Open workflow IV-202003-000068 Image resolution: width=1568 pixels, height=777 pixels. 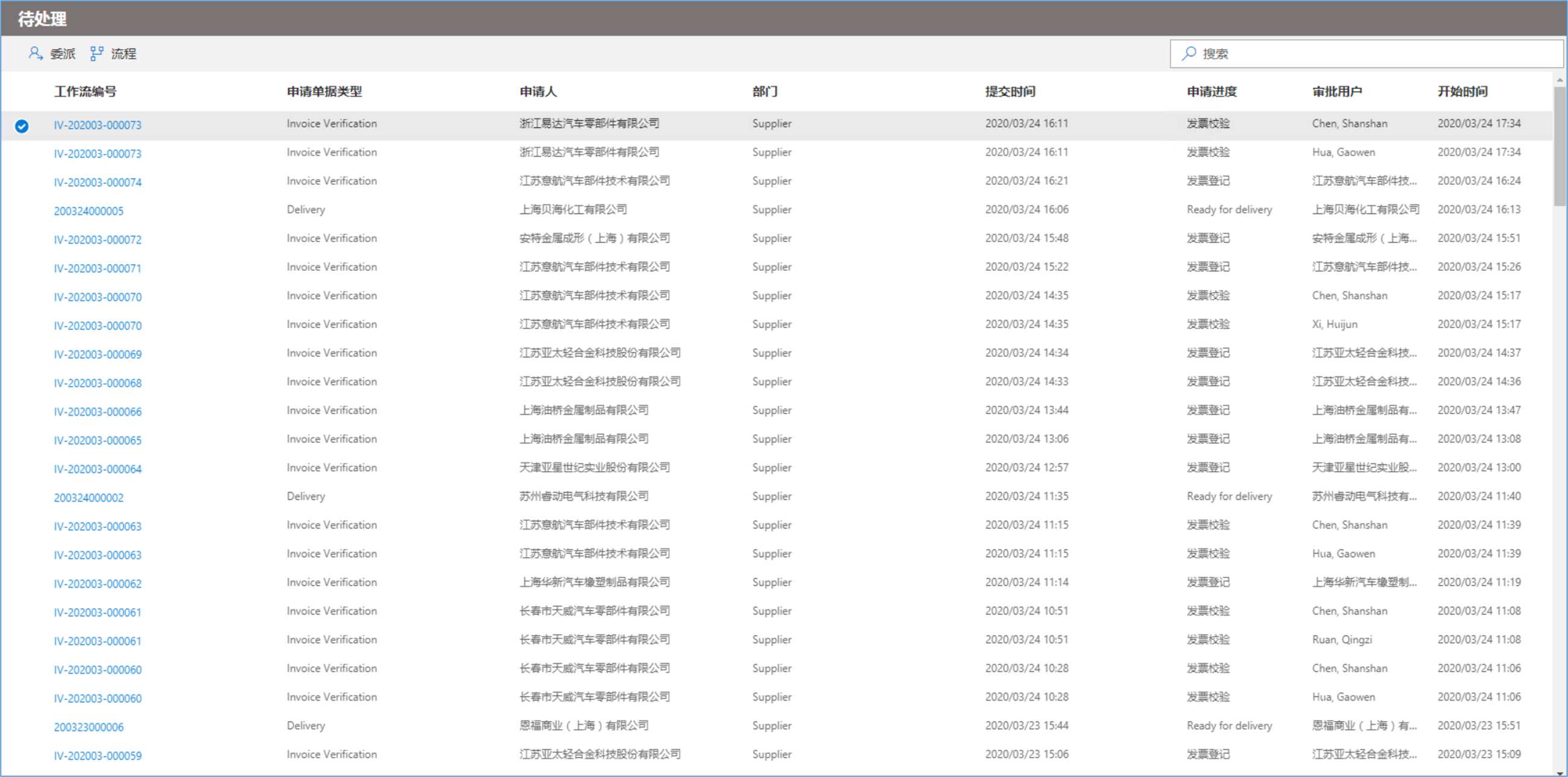[97, 383]
